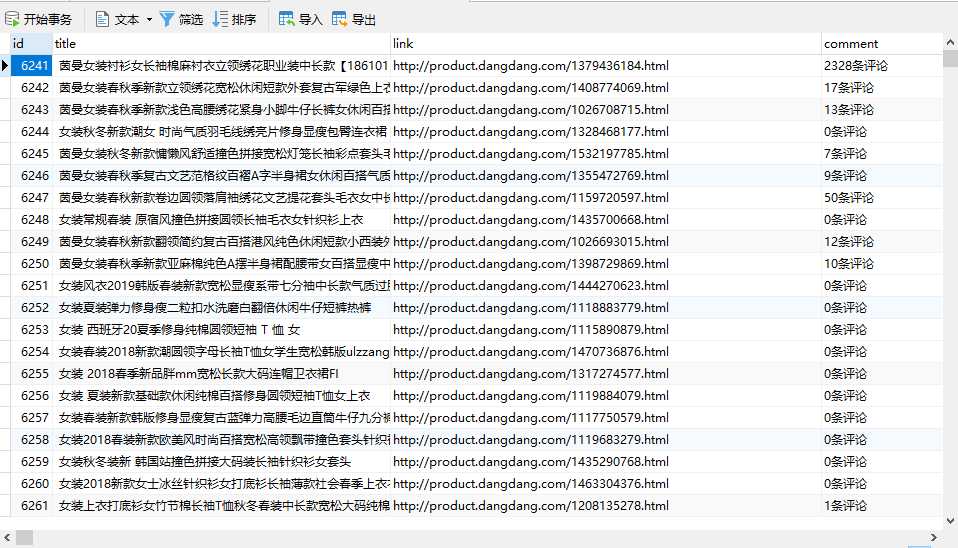Open the Text (文本) dropdown arrow

pyautogui.click(x=149, y=20)
